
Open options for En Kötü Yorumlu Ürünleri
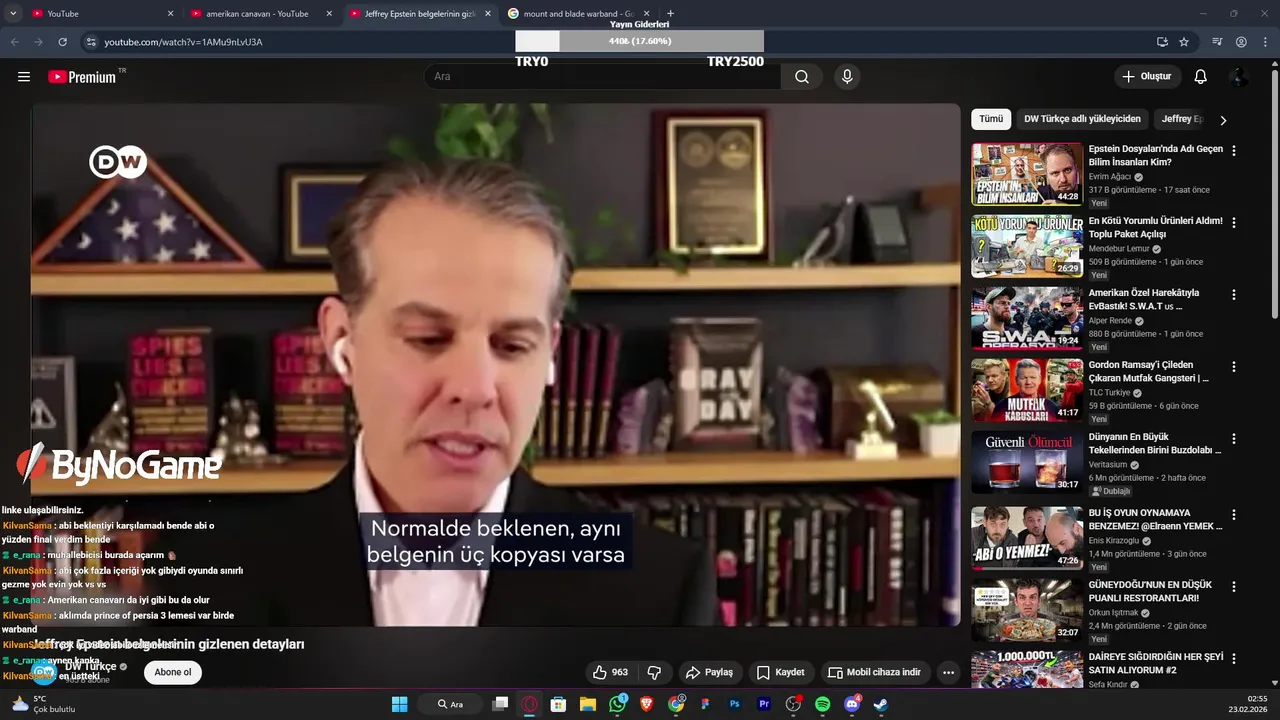click(x=1233, y=223)
